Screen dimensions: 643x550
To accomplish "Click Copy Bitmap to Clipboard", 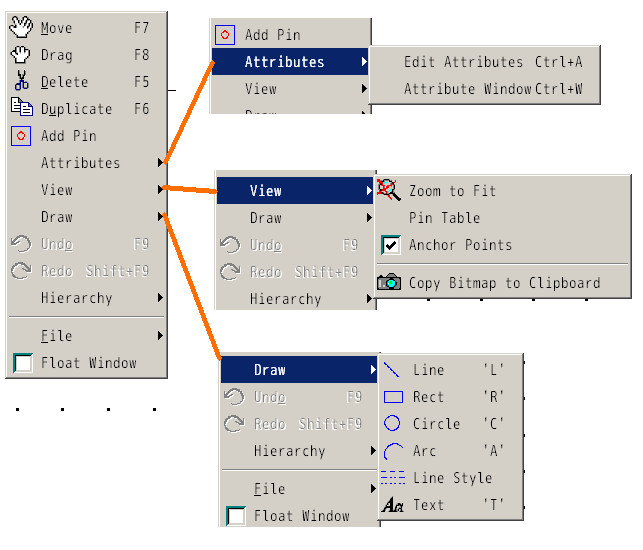I will (x=504, y=283).
